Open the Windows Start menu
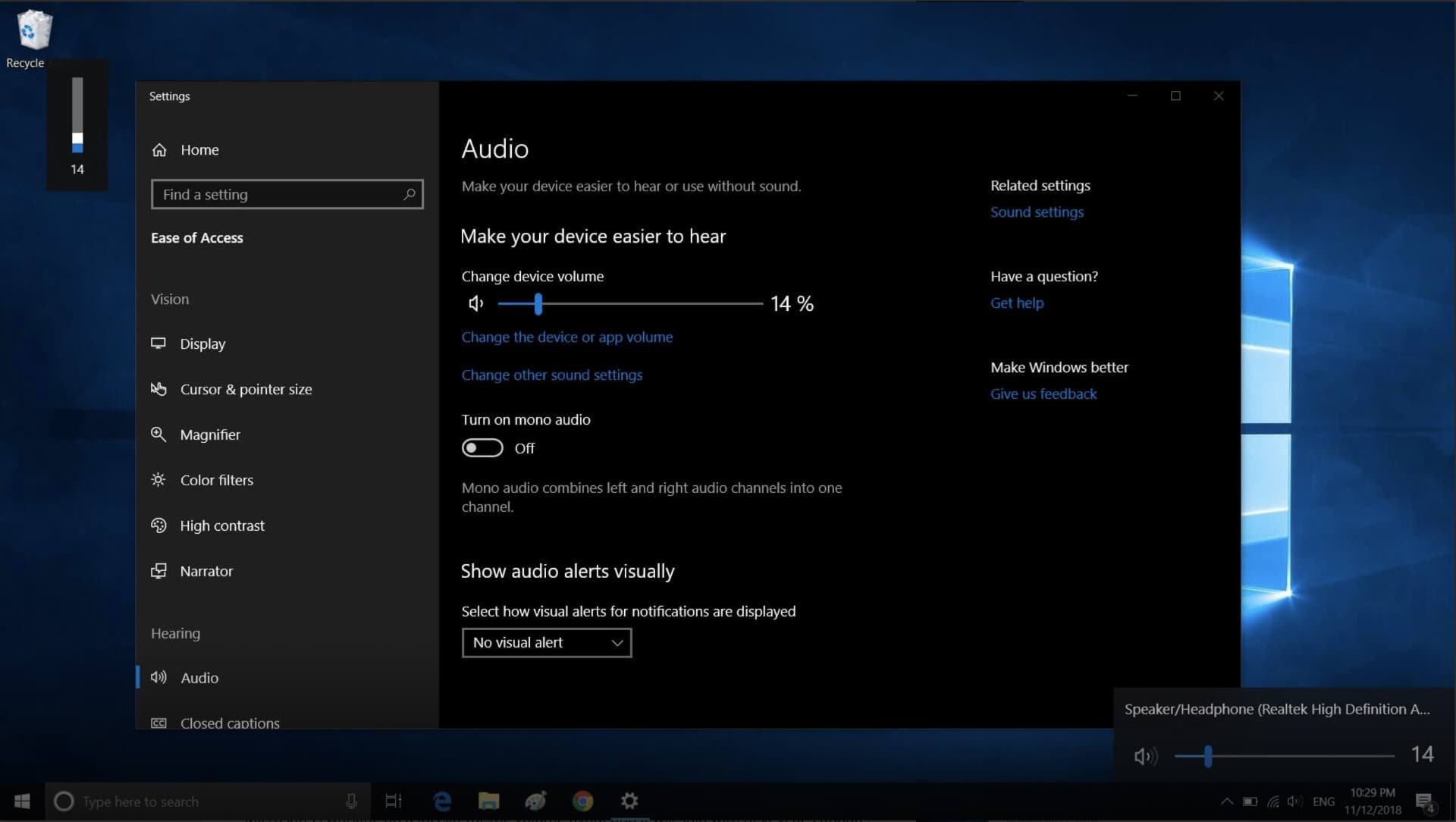This screenshot has width=1456, height=822. coord(22,802)
